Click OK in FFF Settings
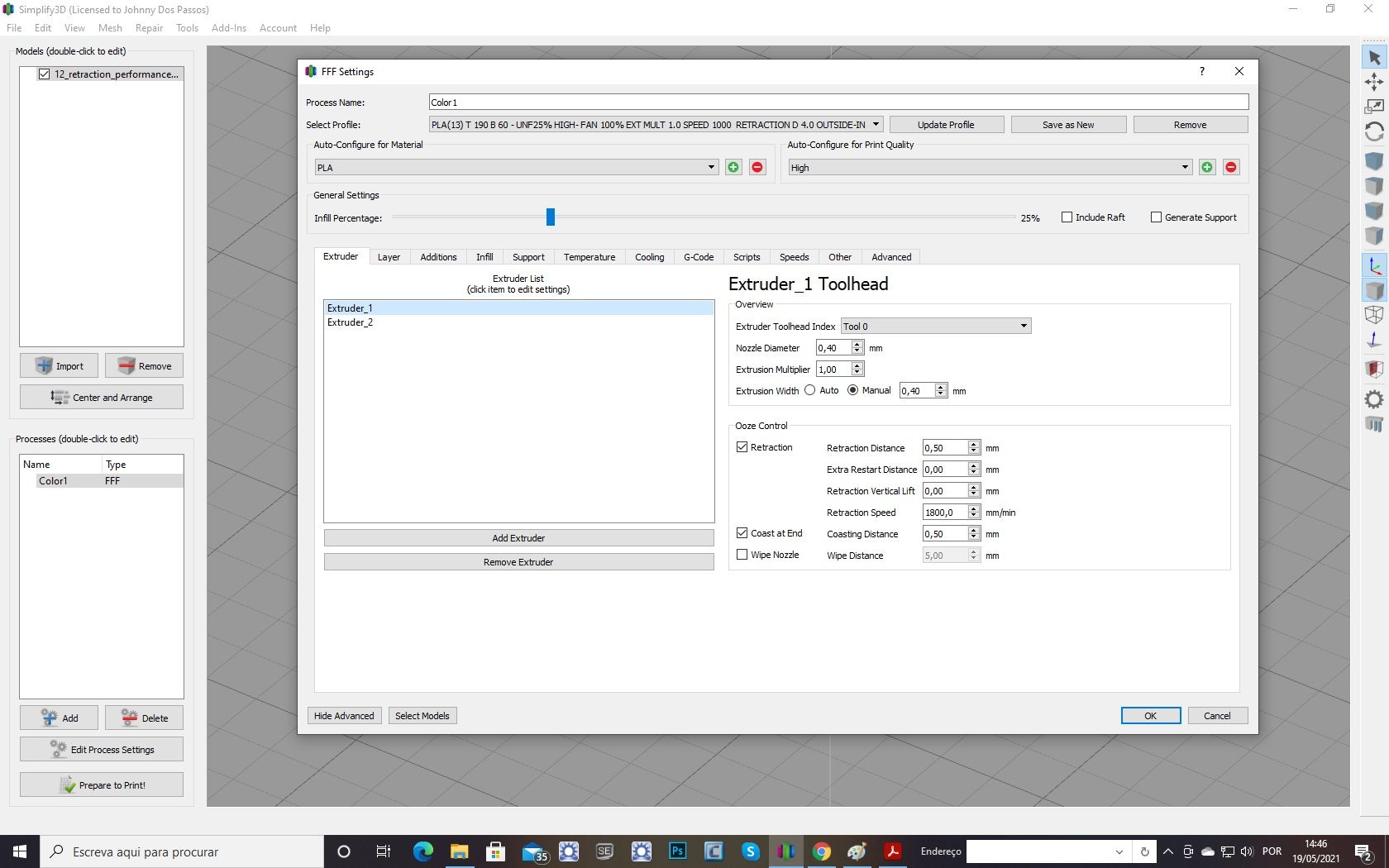The image size is (1389, 868). (x=1150, y=716)
